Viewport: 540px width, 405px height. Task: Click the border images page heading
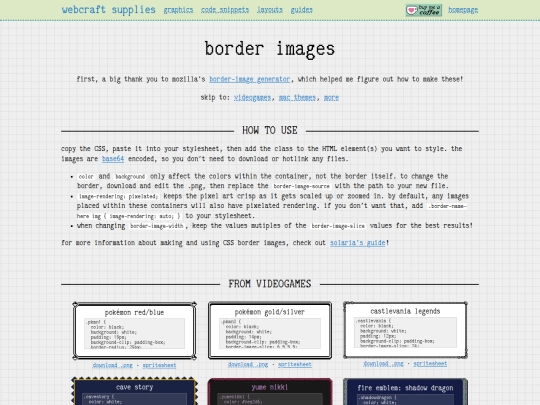coord(270,49)
